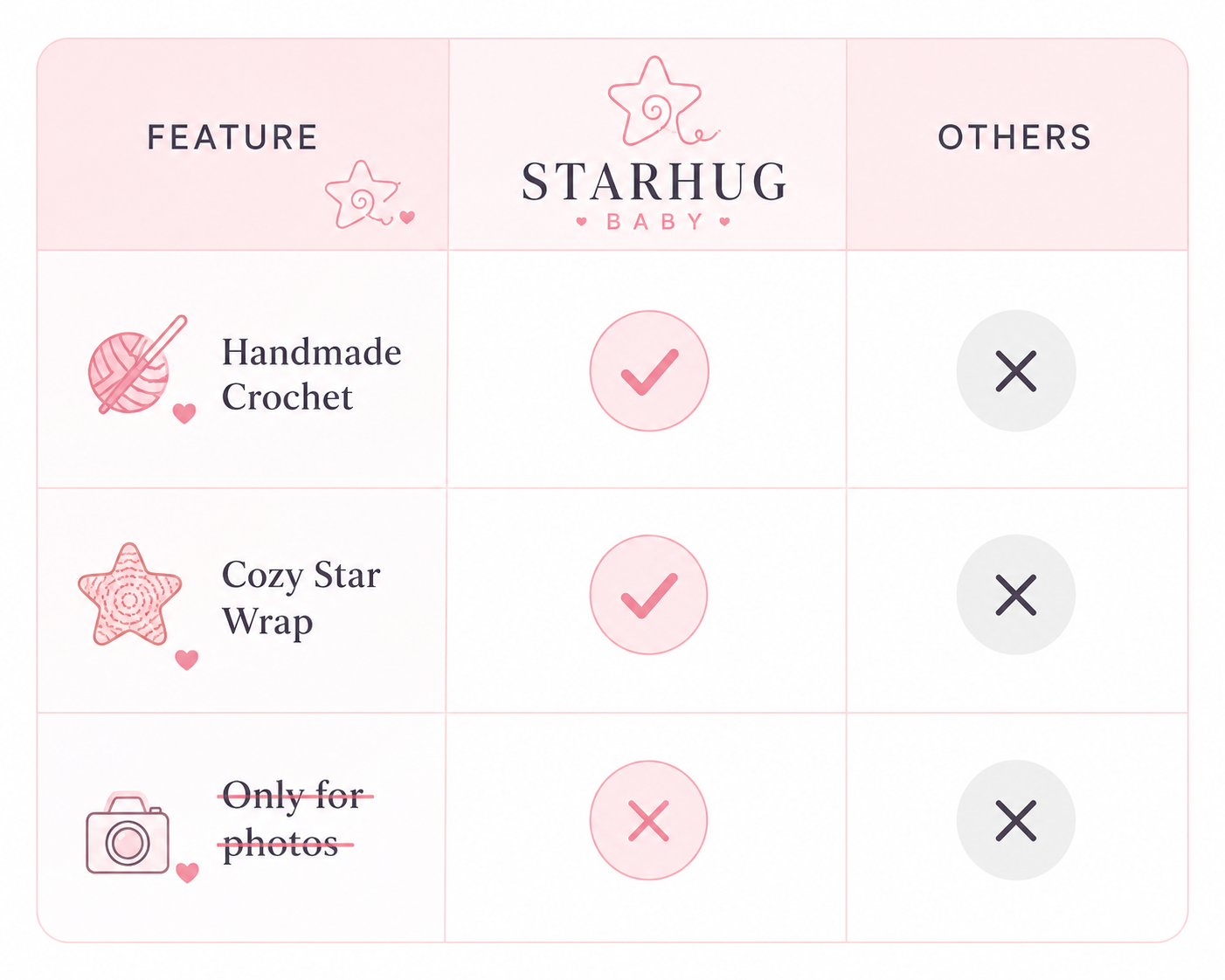Click the crochet star wrap icon
The height and width of the screenshot is (980, 1225).
[130, 596]
